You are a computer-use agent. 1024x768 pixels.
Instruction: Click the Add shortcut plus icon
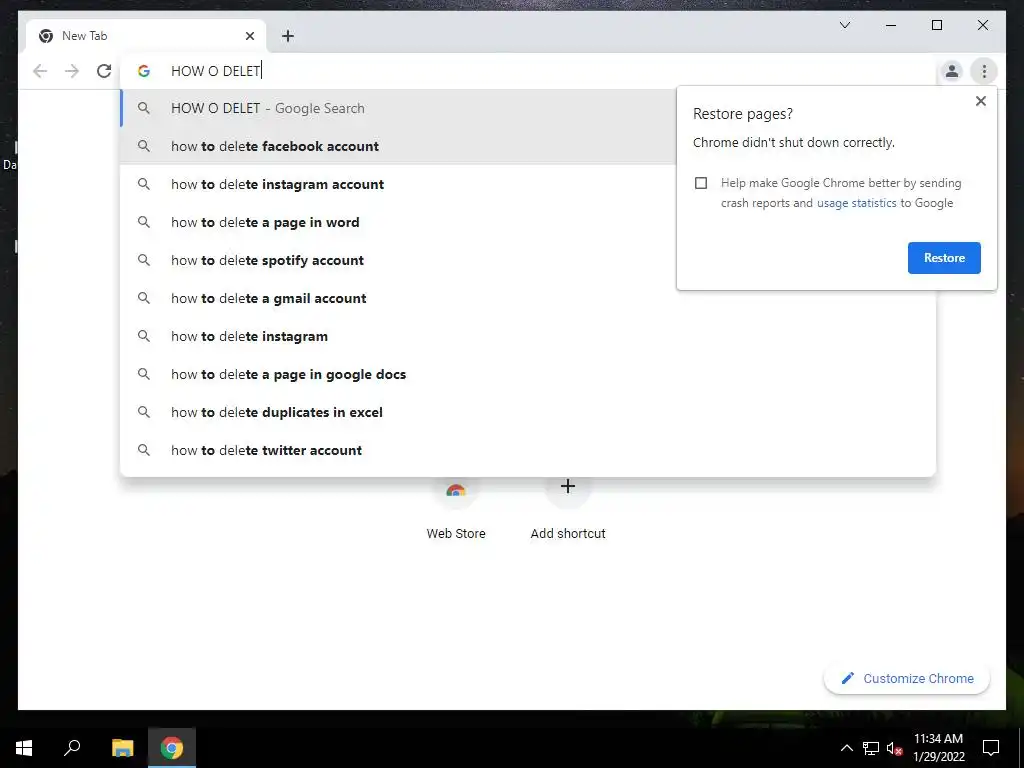coord(568,487)
